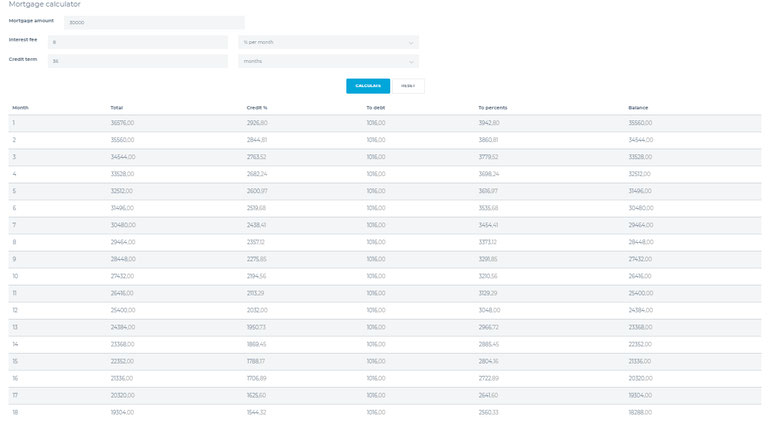The height and width of the screenshot is (421, 768).
Task: Click Balance value in month 2 row
Action: pyautogui.click(x=641, y=140)
